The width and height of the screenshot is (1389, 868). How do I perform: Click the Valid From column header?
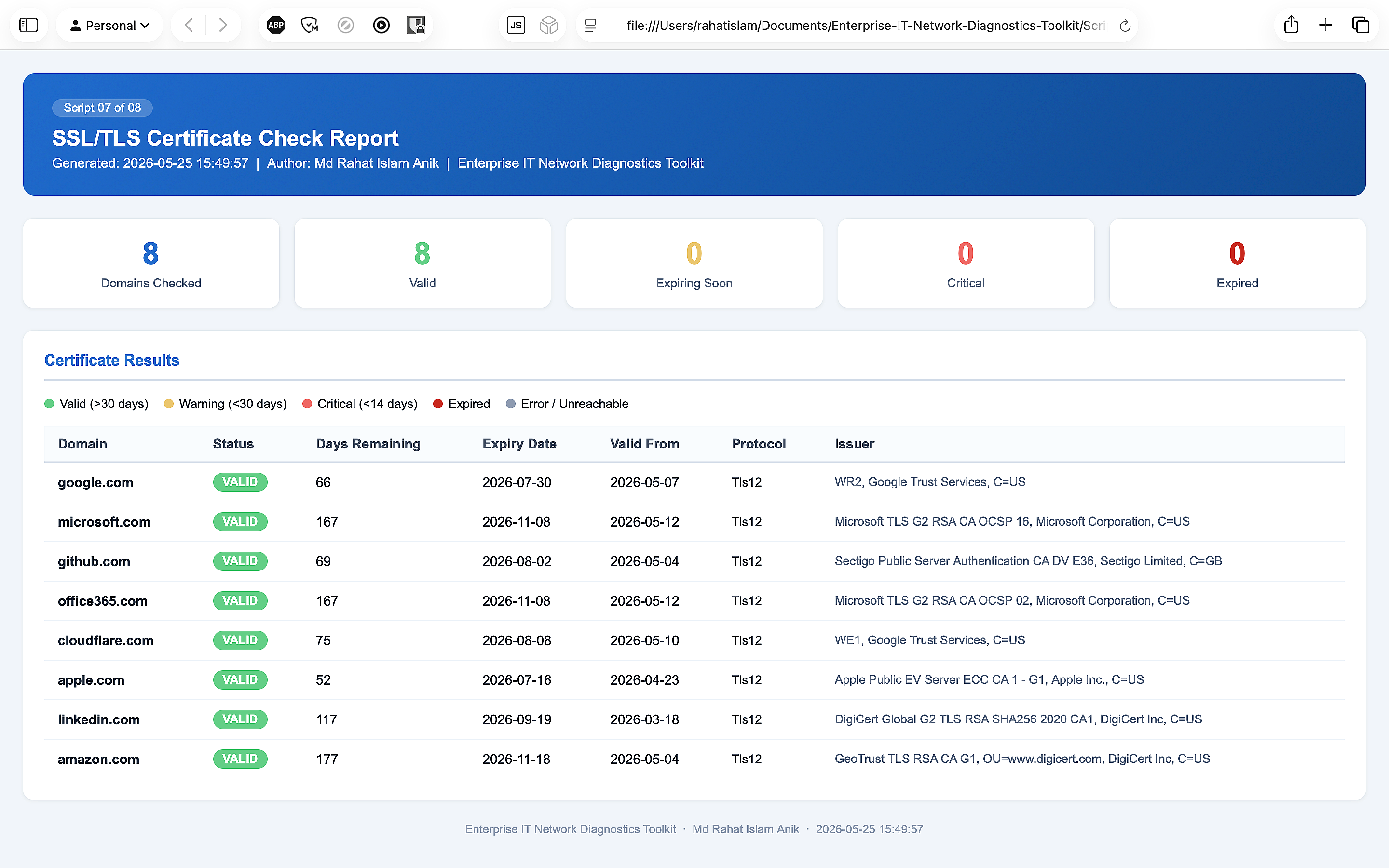644,444
